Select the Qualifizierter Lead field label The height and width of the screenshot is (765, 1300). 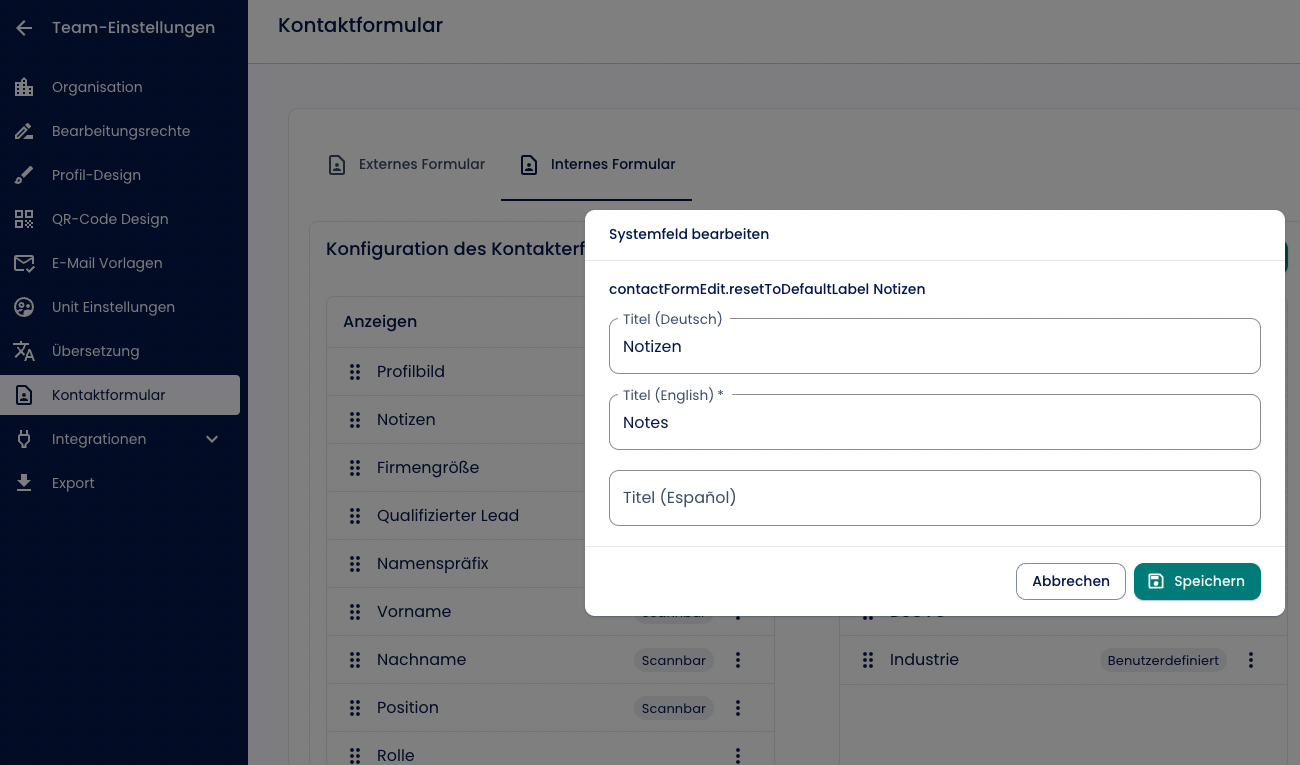click(448, 516)
